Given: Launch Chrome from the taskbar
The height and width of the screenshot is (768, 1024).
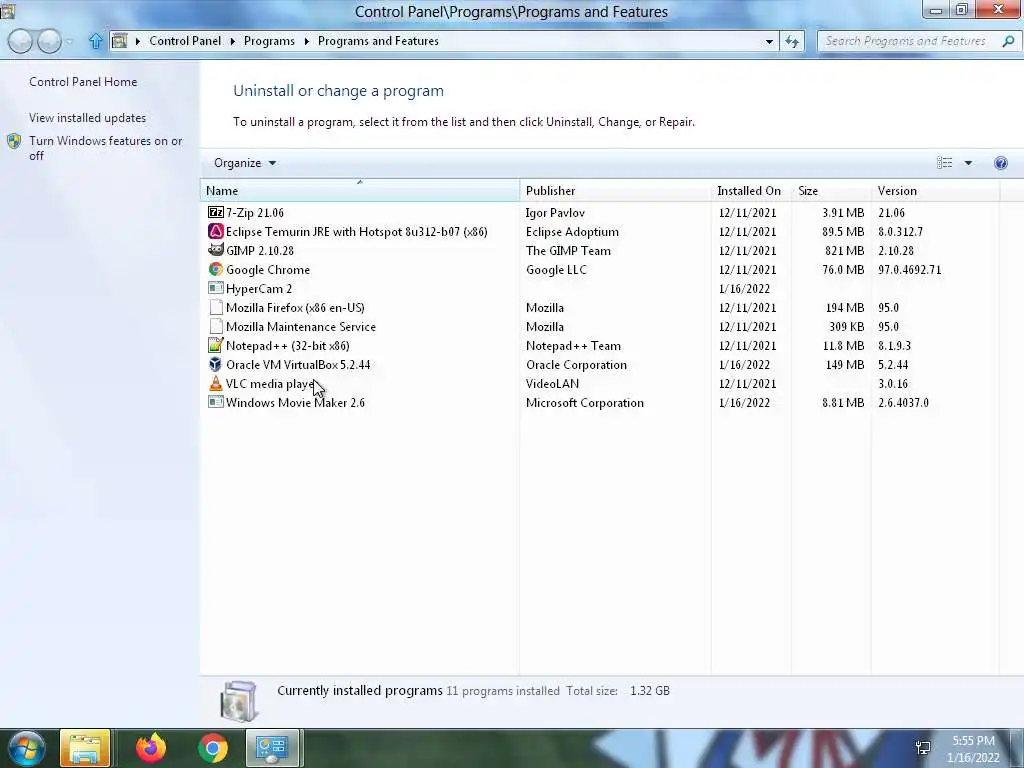Looking at the screenshot, I should click(x=213, y=748).
